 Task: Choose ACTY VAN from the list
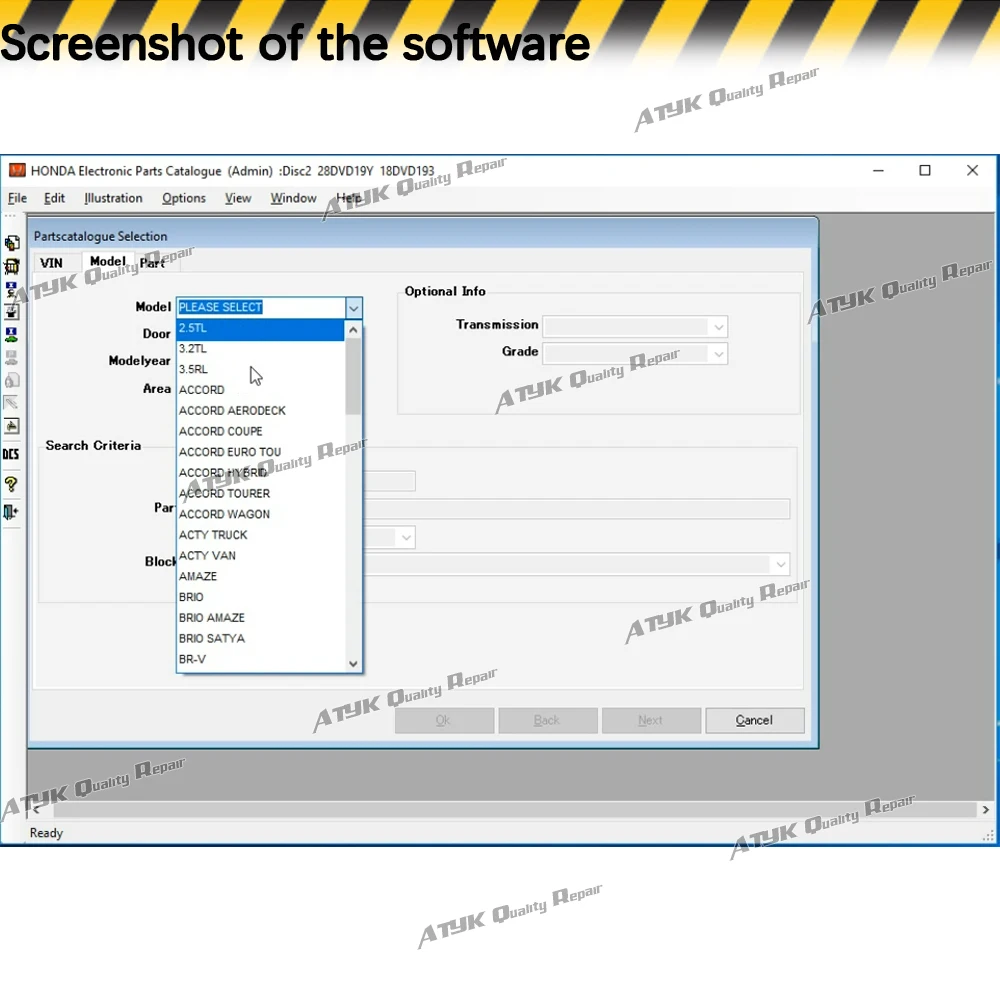[x=260, y=556]
